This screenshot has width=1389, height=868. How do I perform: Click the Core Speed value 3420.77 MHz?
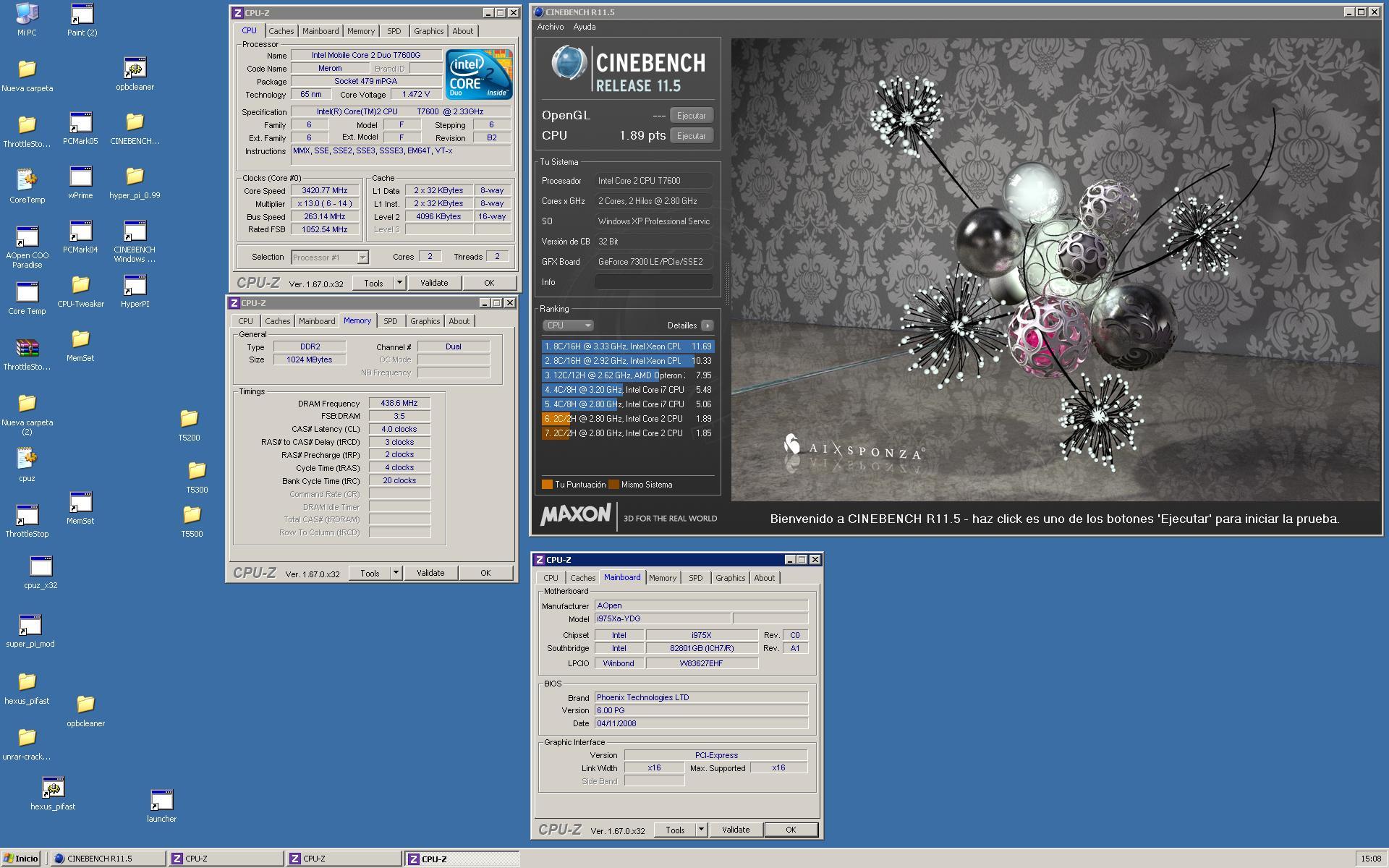325,191
